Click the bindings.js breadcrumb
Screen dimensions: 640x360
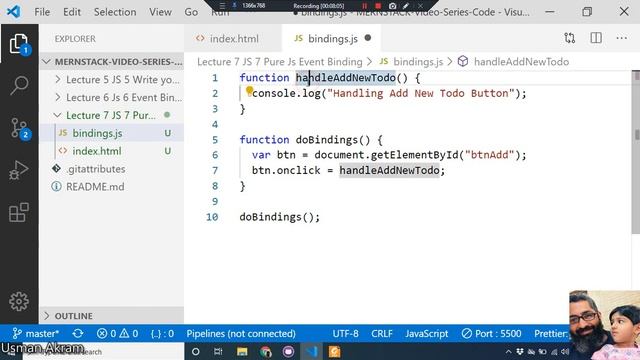[x=411, y=62]
